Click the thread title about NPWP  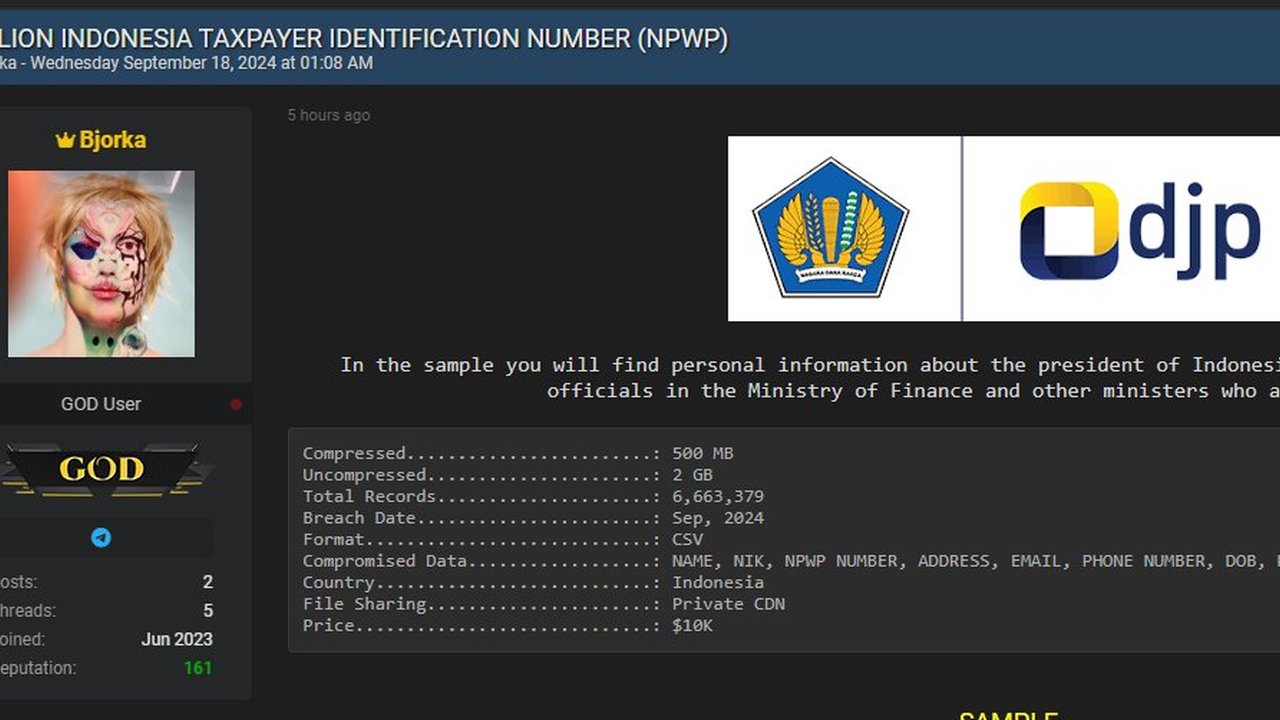point(364,39)
